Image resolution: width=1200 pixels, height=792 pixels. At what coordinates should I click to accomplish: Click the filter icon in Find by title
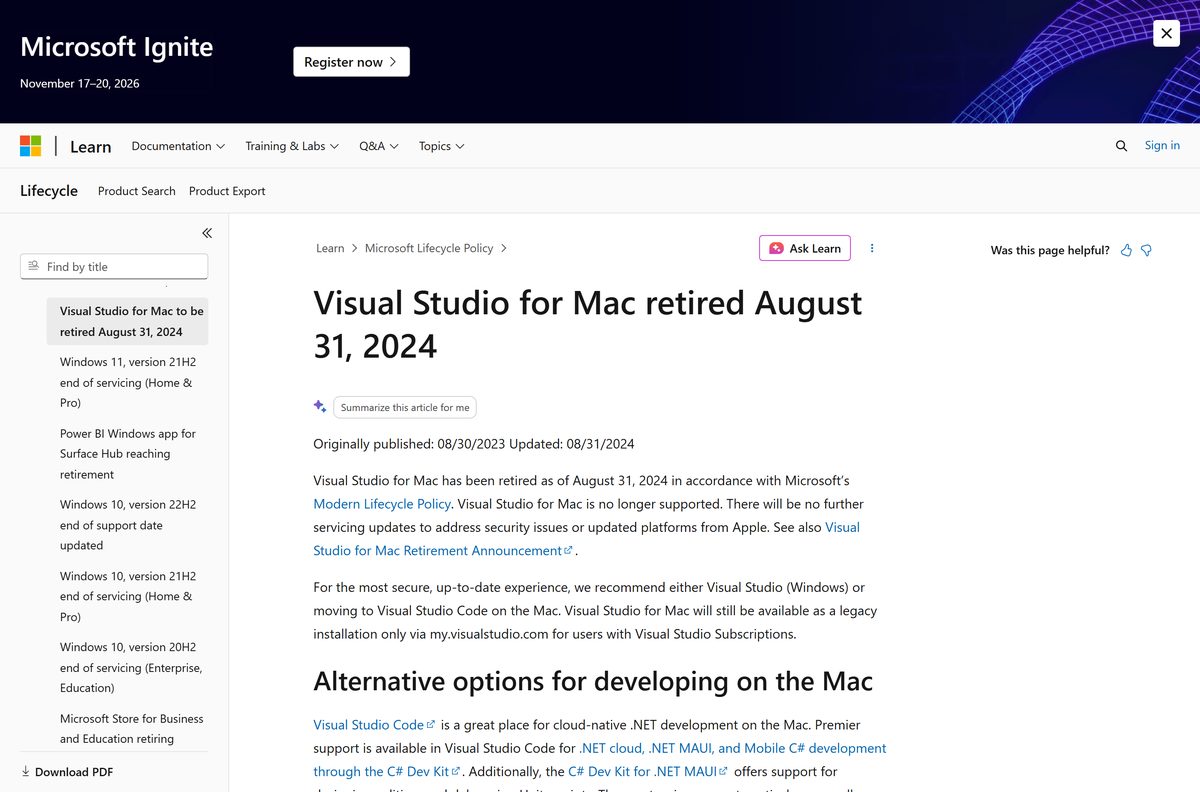34,266
